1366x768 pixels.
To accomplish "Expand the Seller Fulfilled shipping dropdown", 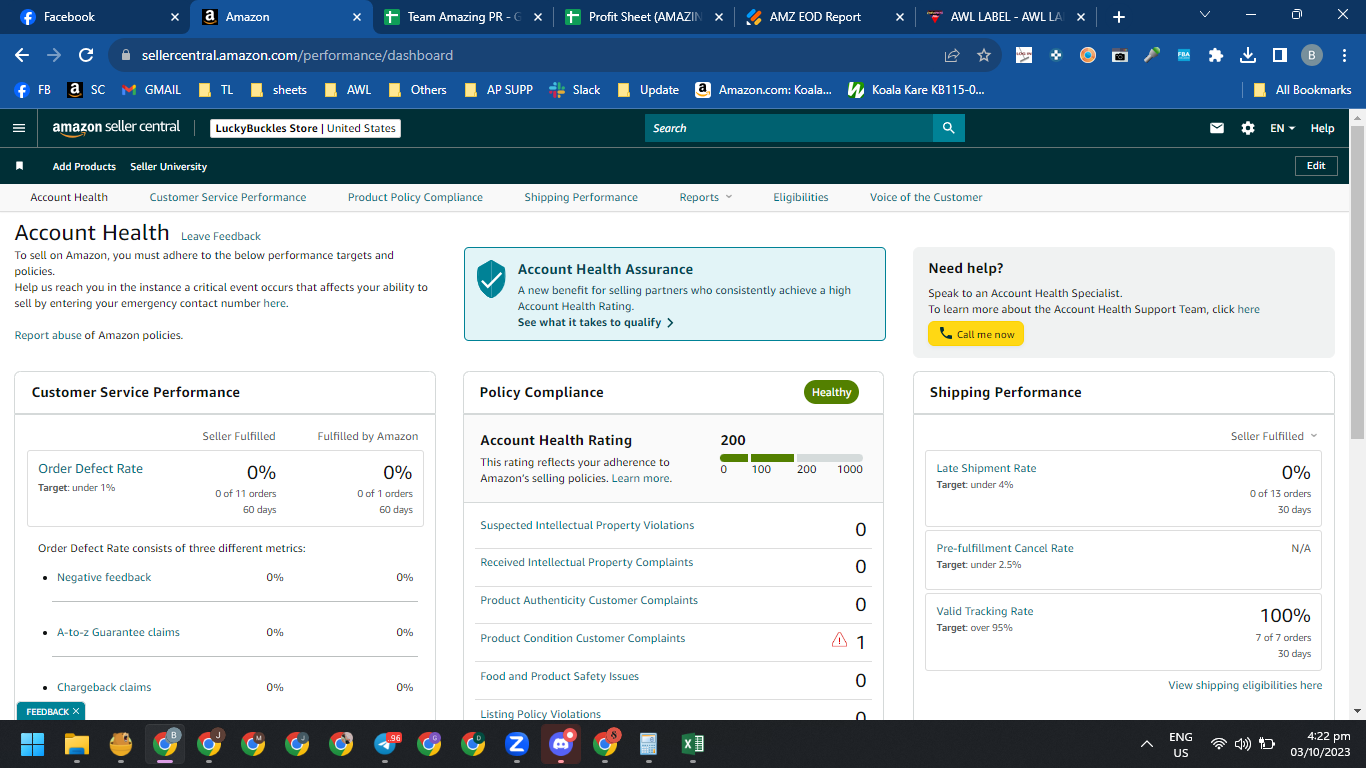I will click(x=1274, y=436).
